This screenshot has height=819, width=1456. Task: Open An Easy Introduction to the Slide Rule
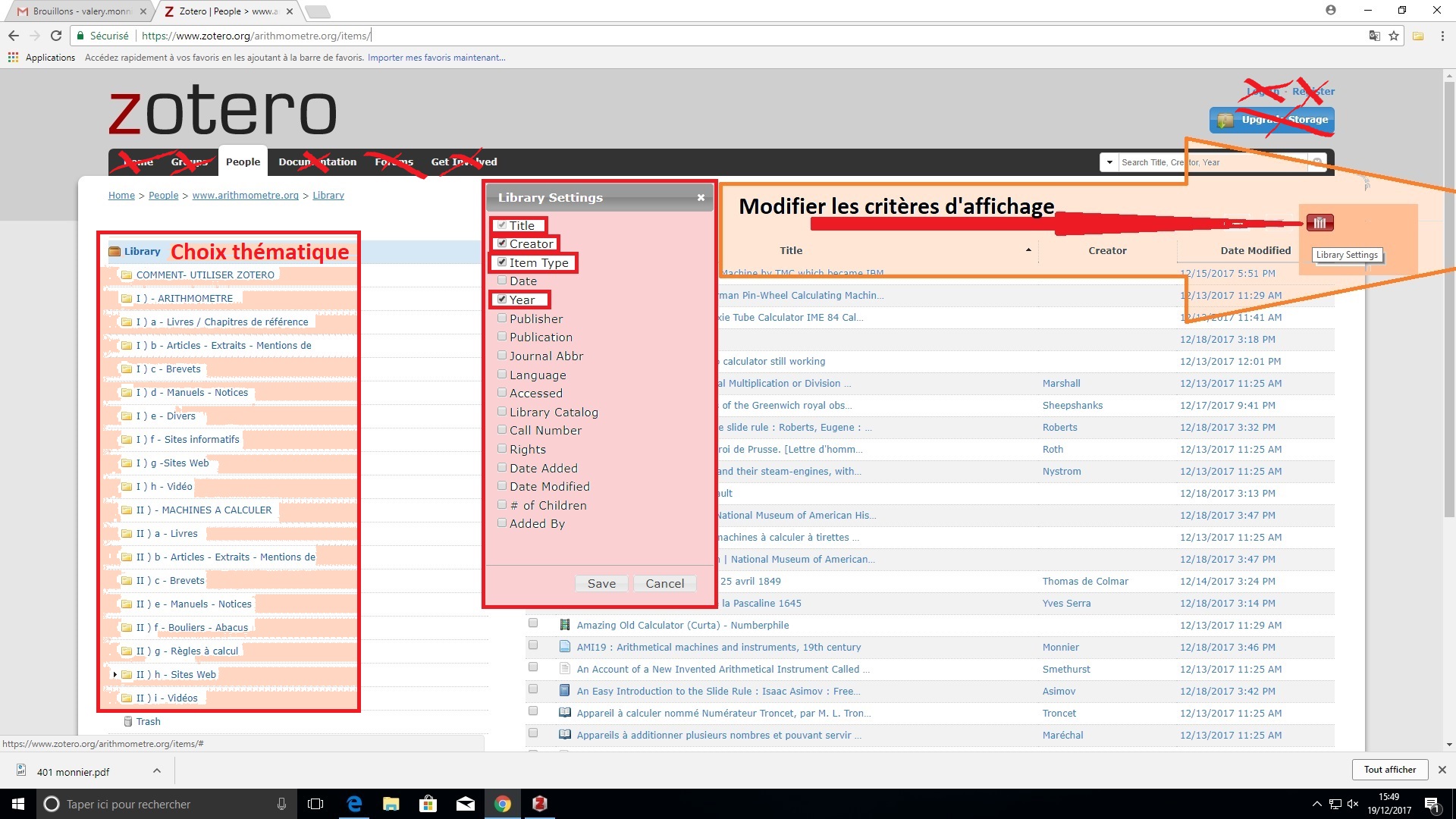point(718,691)
